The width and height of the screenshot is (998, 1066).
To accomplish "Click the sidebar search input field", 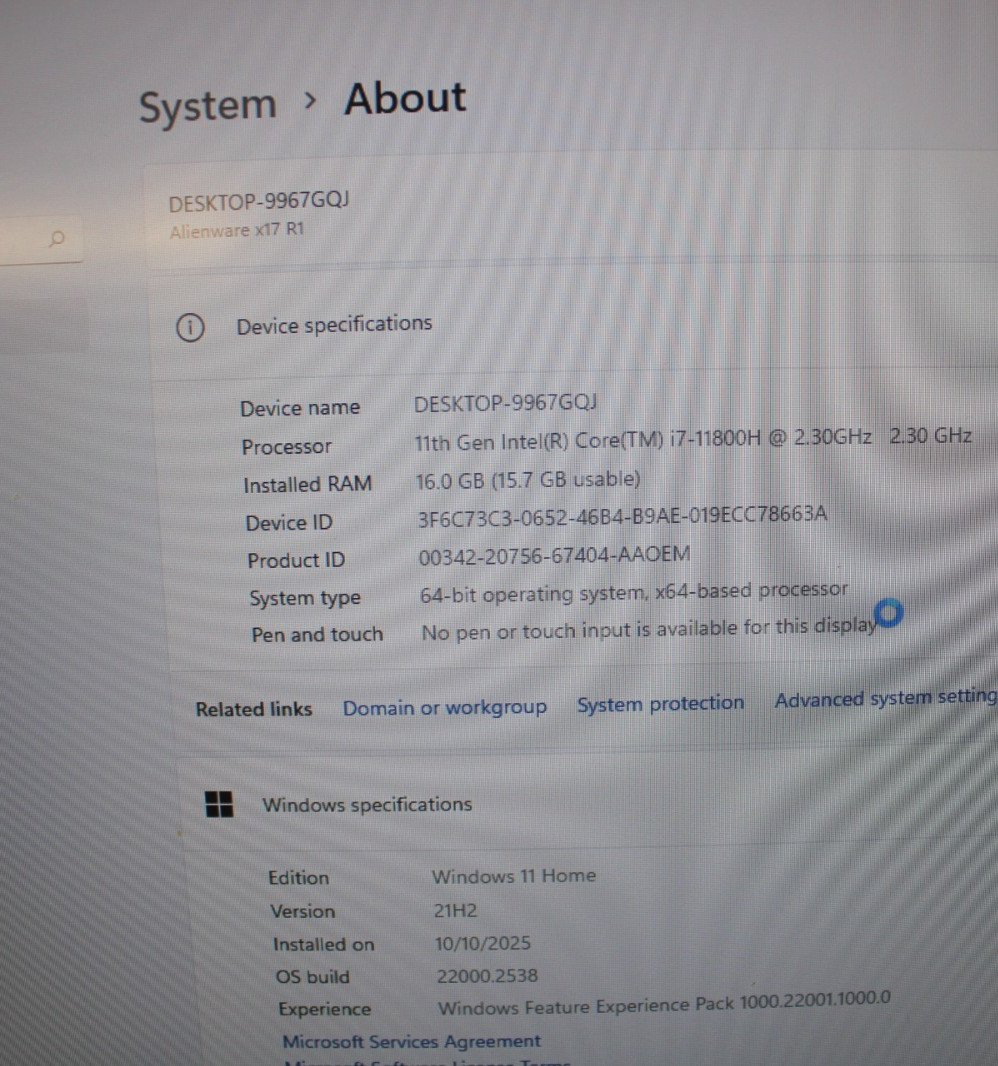I will 41,239.
